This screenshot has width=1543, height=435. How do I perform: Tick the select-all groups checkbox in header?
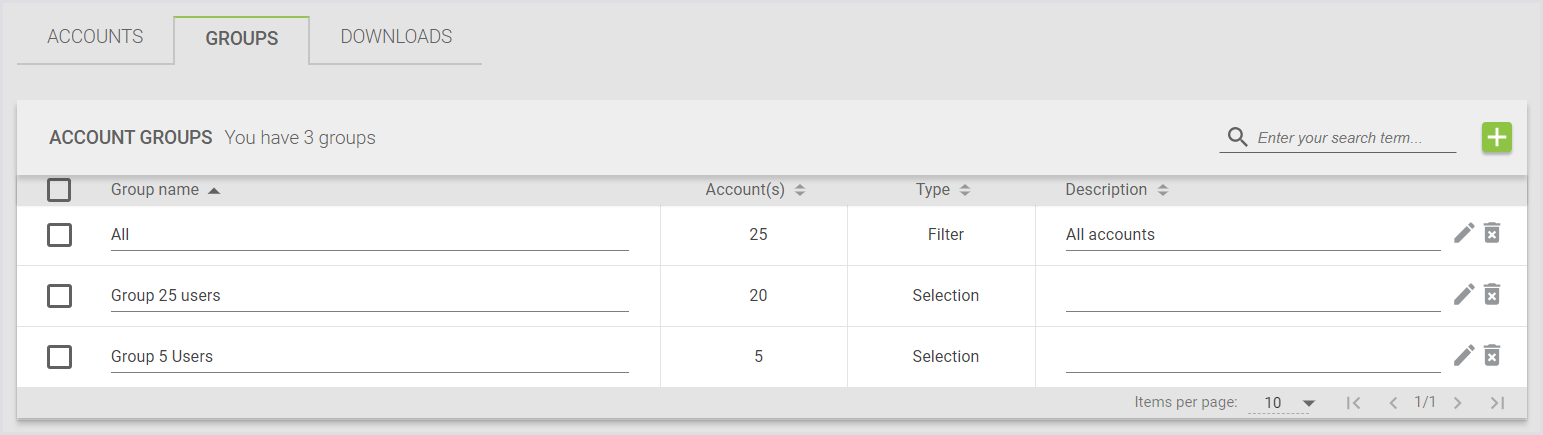tap(59, 190)
